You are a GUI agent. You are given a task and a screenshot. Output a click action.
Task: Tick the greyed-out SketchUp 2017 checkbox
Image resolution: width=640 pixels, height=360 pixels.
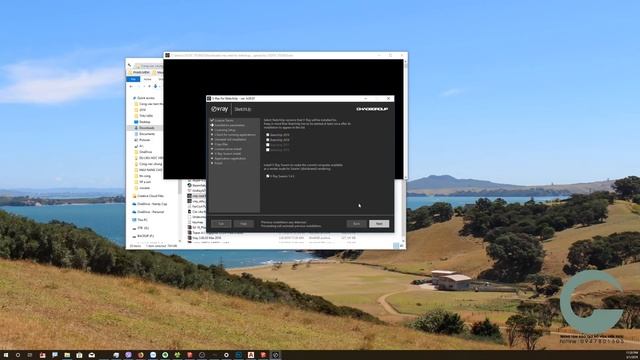tap(268, 145)
